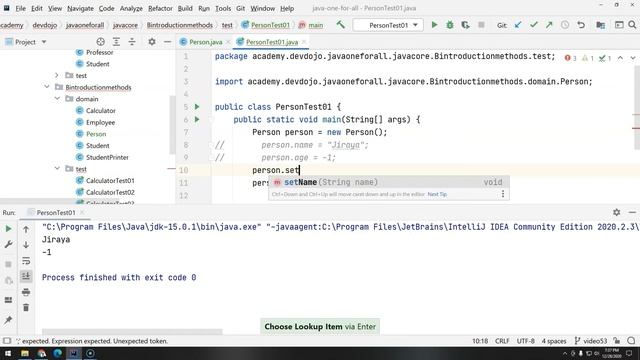This screenshot has width=640, height=360.
Task: Click the Next Tip link
Action: click(x=437, y=194)
